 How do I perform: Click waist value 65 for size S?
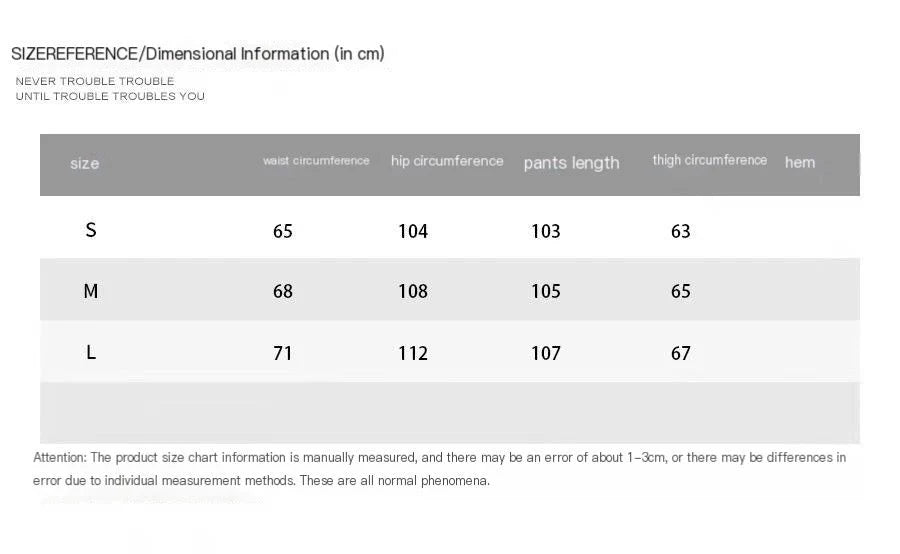(282, 231)
